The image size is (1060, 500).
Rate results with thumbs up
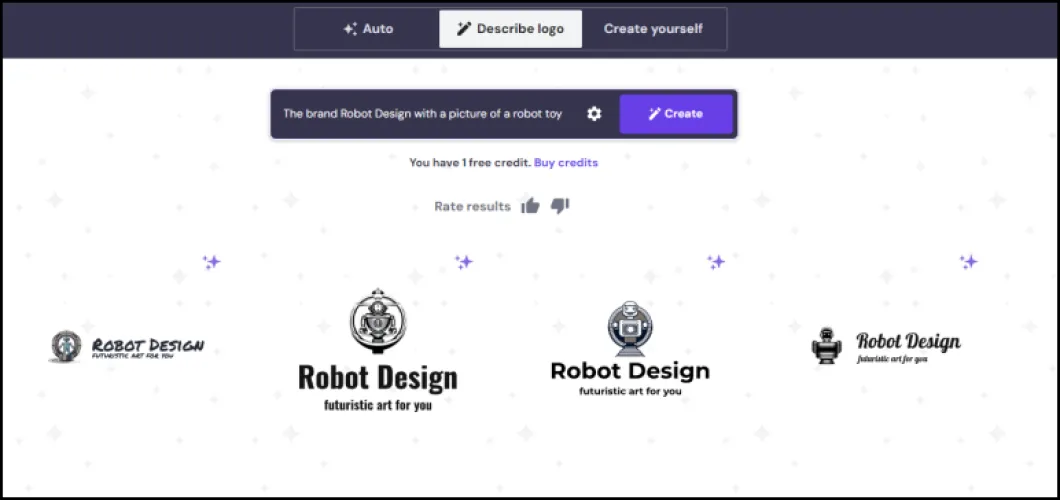click(x=530, y=206)
